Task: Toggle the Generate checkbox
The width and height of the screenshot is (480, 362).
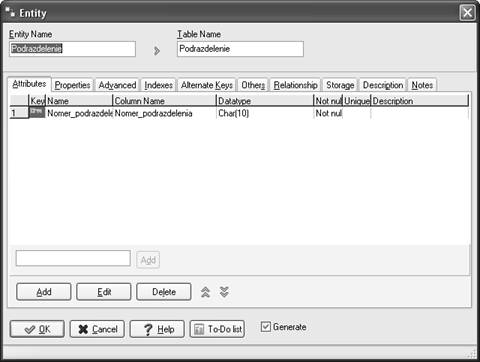Action: [x=266, y=327]
